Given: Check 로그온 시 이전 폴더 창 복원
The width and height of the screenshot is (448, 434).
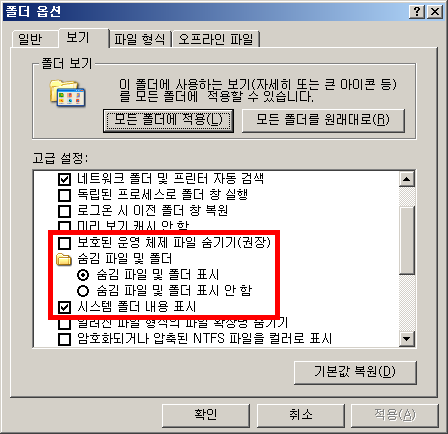Looking at the screenshot, I should (x=64, y=211).
